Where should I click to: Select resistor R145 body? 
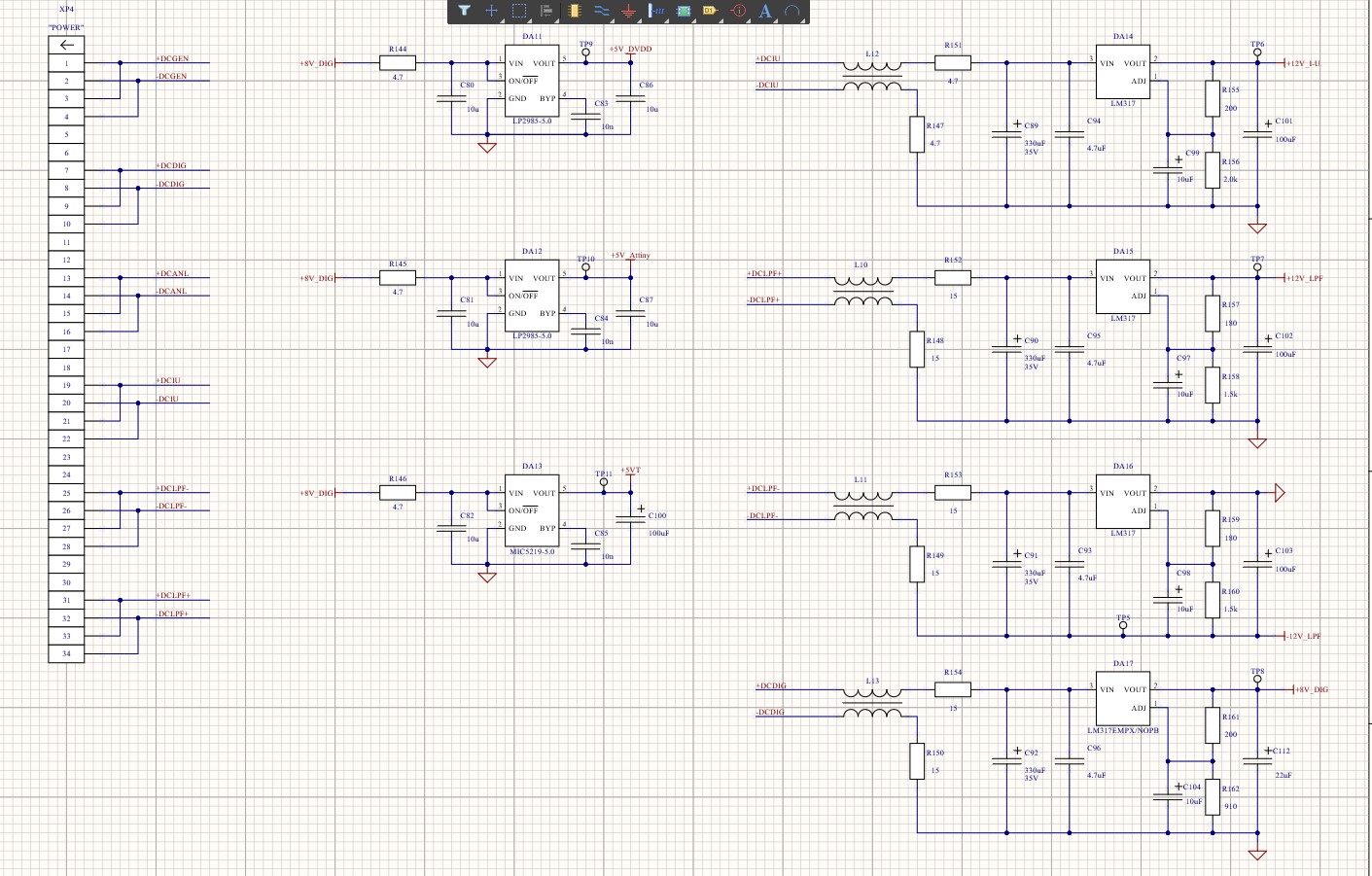[x=397, y=278]
